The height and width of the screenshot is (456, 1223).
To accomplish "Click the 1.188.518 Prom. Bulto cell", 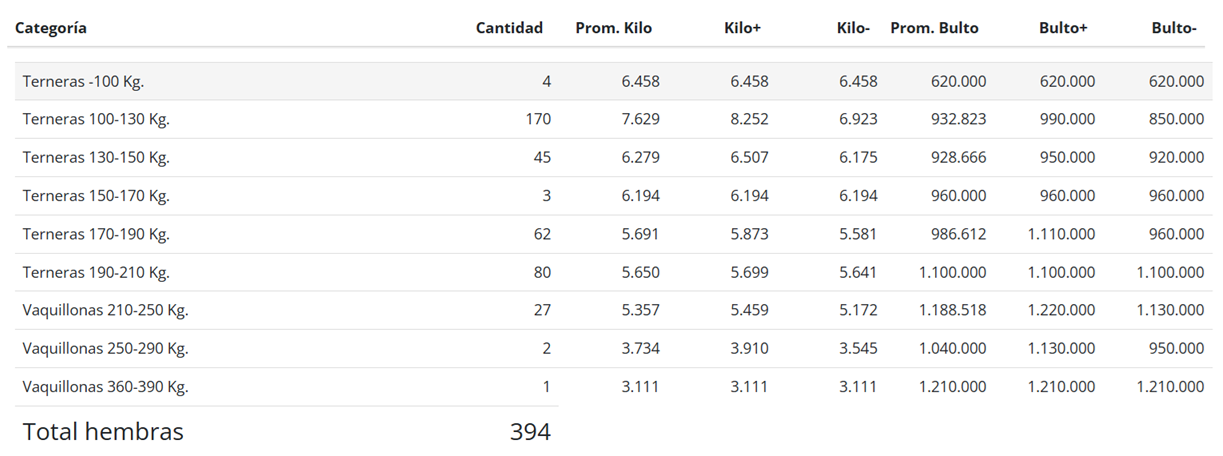I will (x=952, y=310).
